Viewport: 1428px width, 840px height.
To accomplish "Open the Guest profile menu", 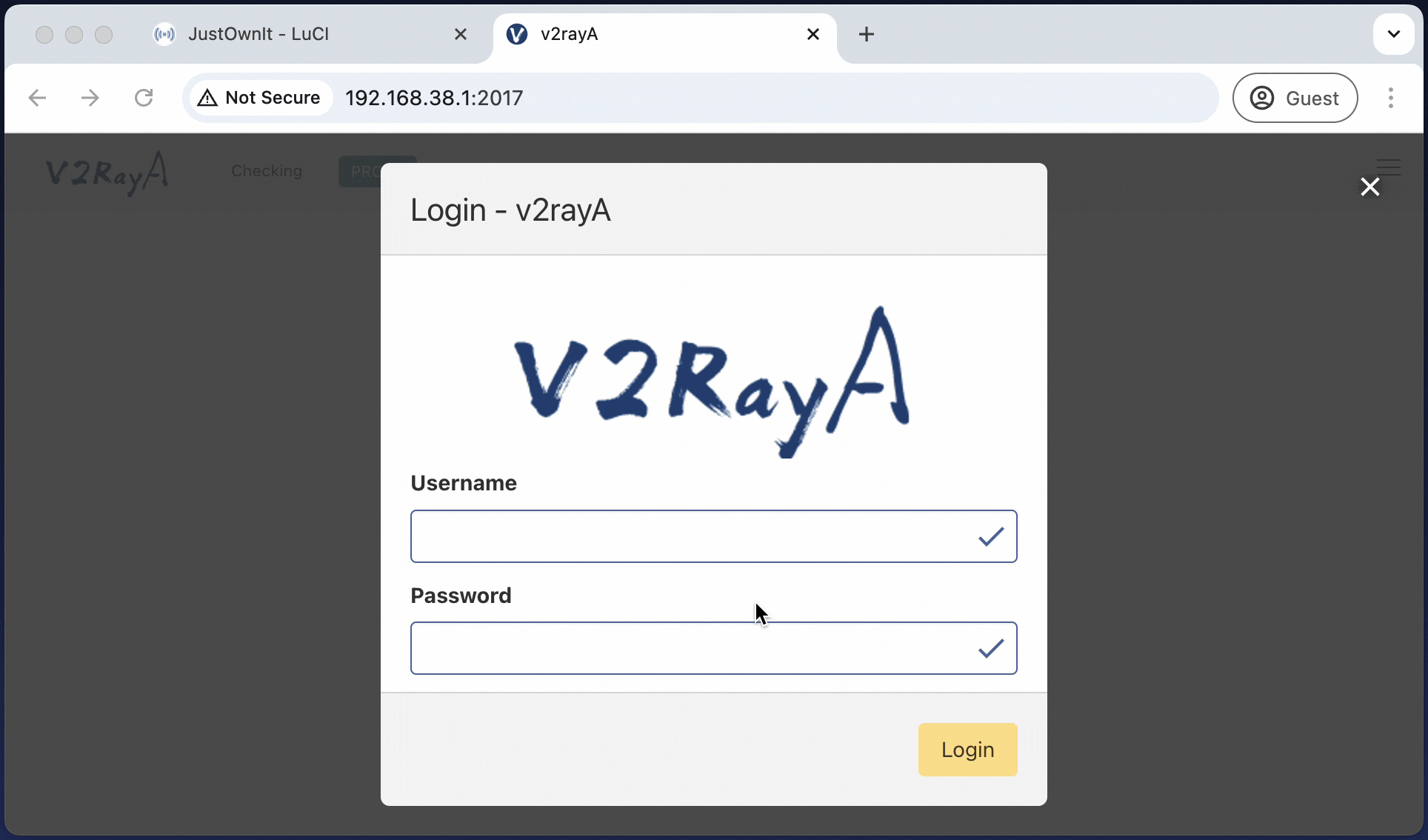I will coord(1295,98).
